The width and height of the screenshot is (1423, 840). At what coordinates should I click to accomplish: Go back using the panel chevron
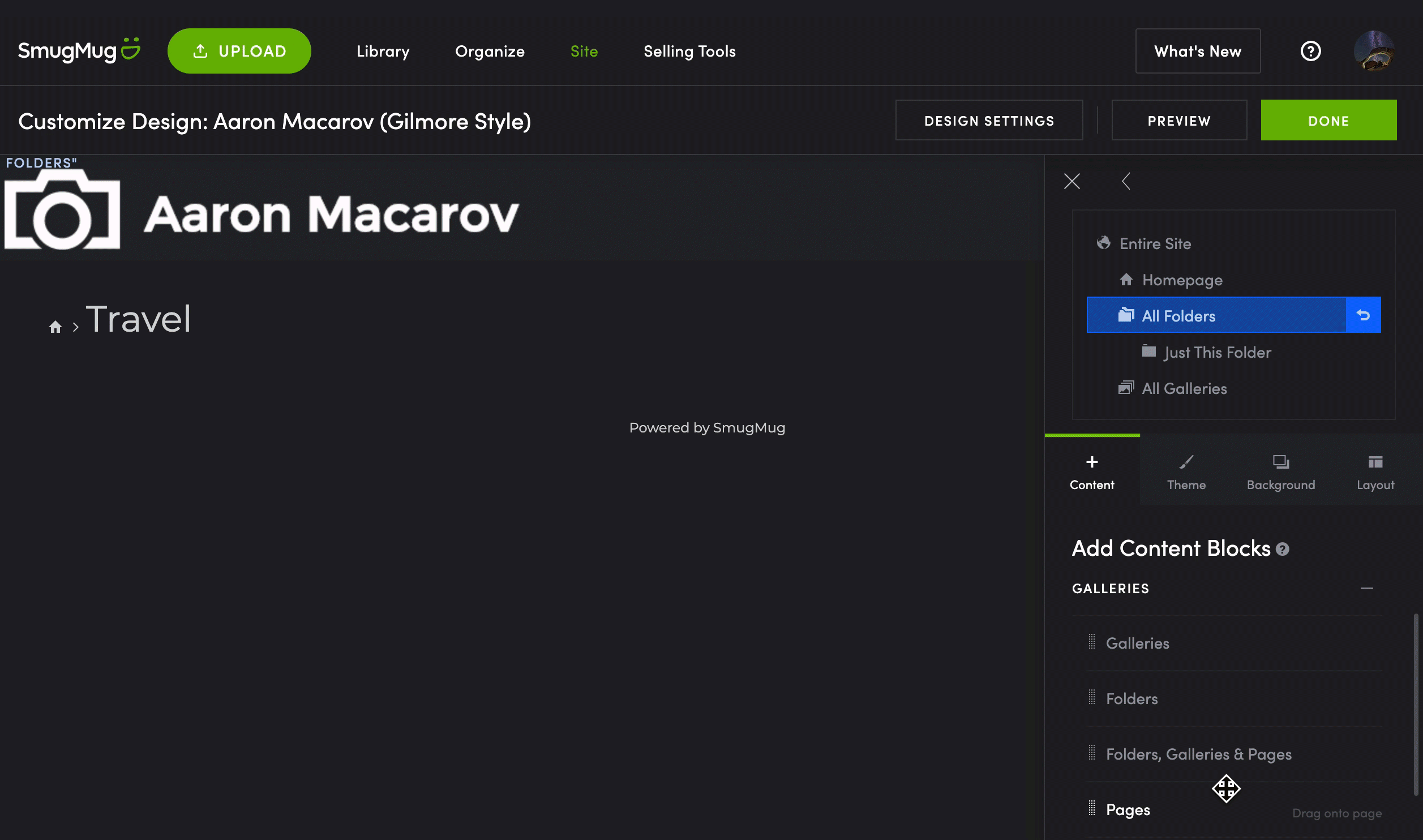point(1126,181)
